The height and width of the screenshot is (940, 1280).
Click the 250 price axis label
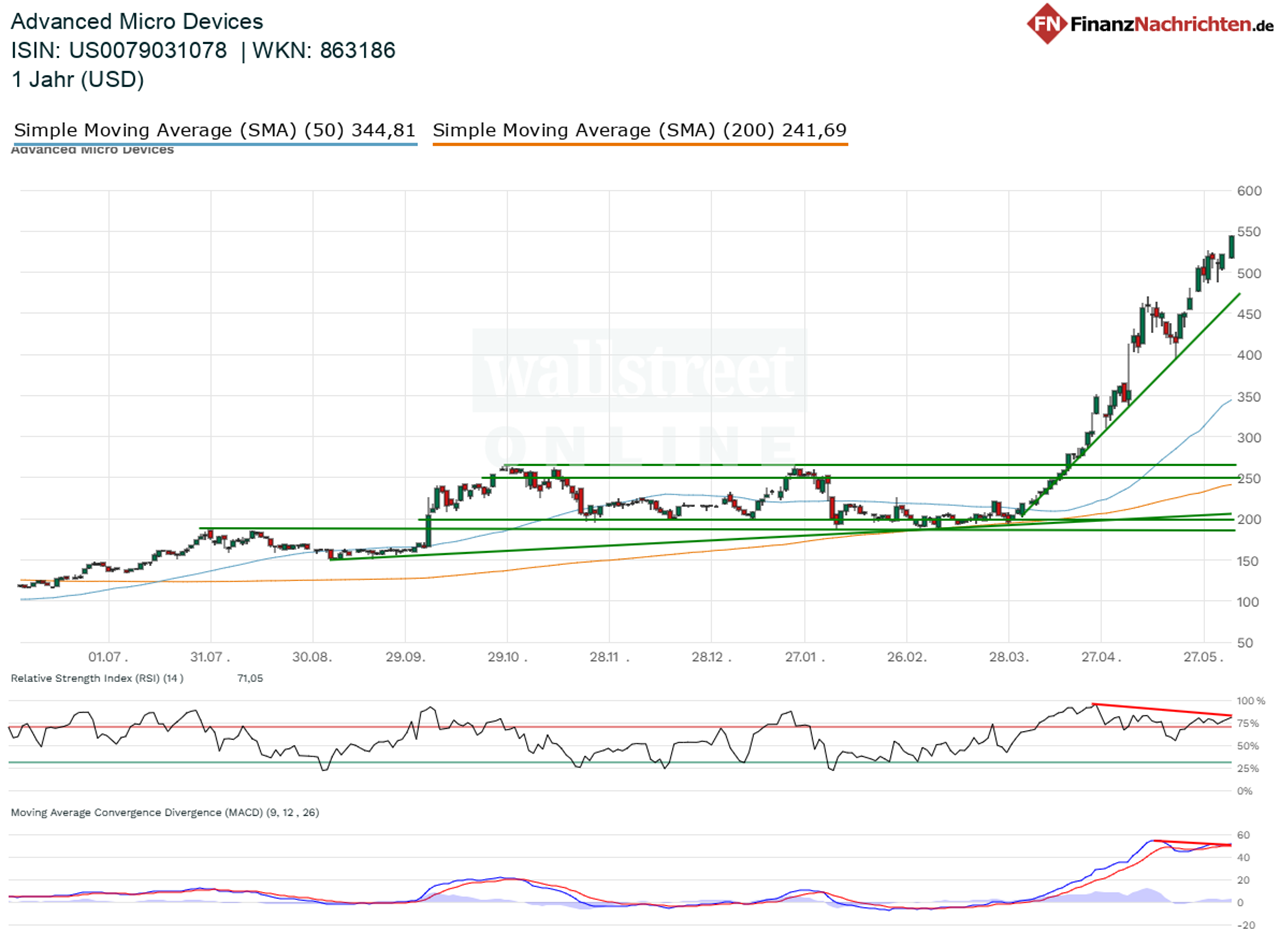(x=1251, y=478)
